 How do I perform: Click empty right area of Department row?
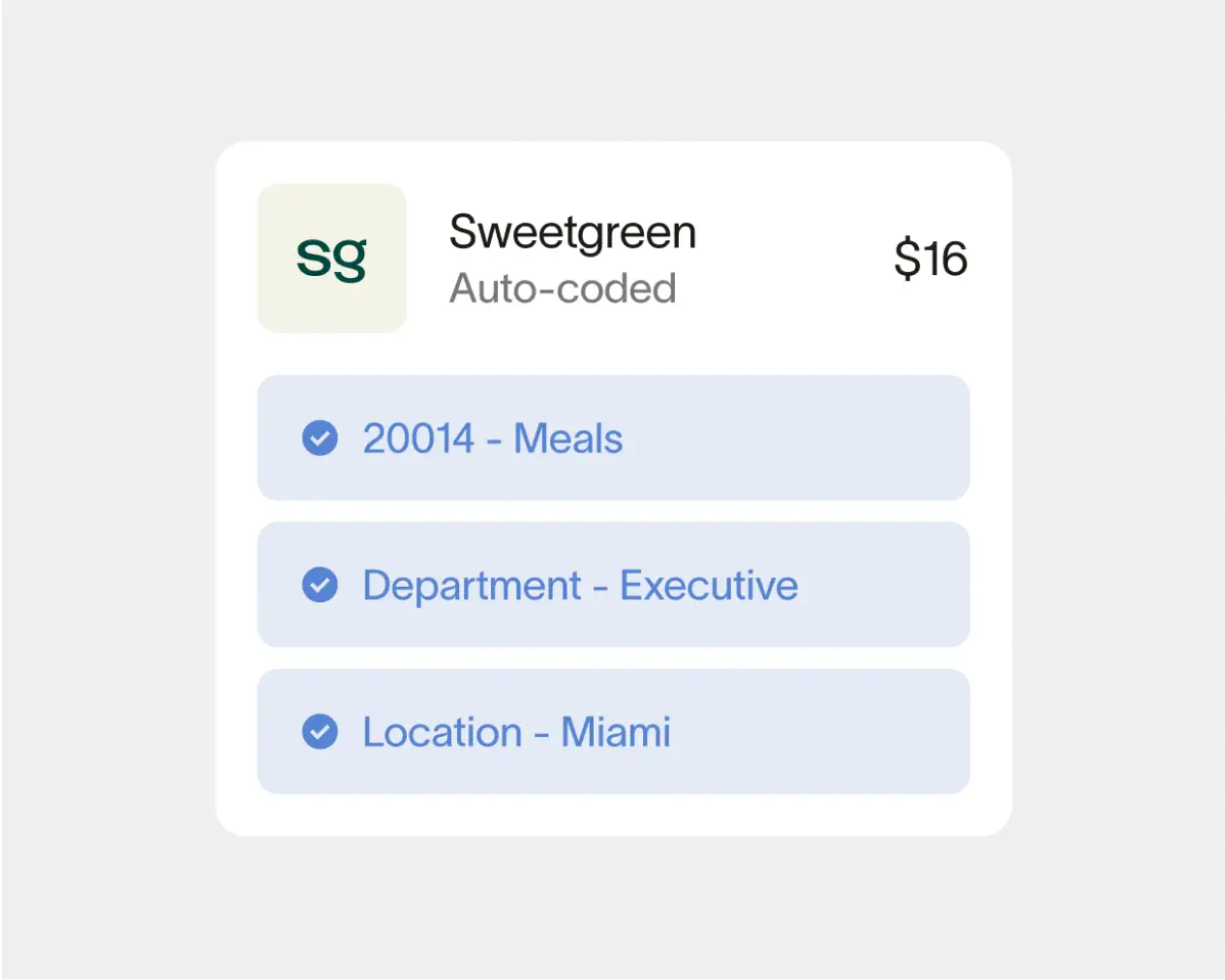pyautogui.click(x=891, y=585)
